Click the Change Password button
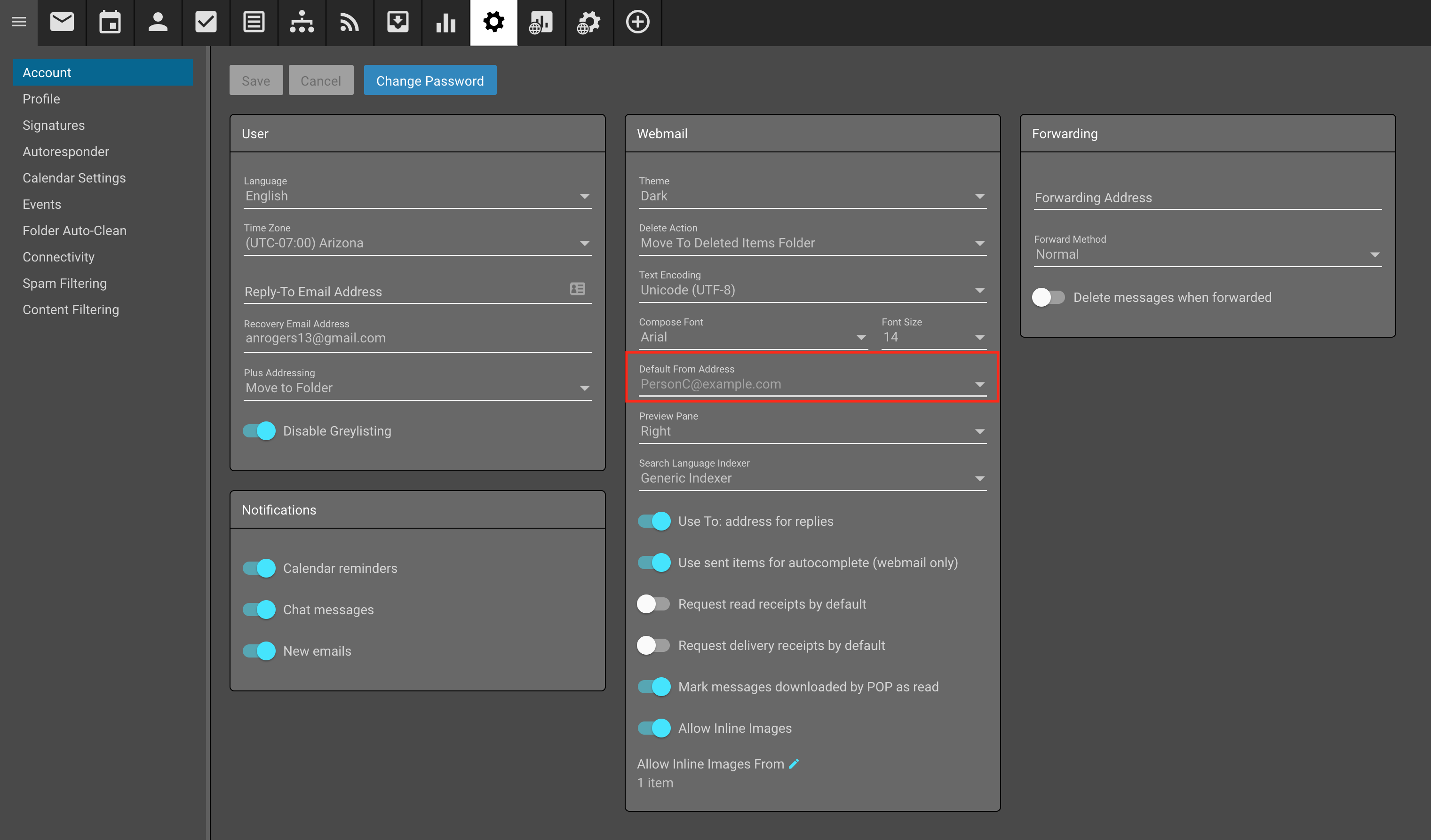 (x=430, y=80)
